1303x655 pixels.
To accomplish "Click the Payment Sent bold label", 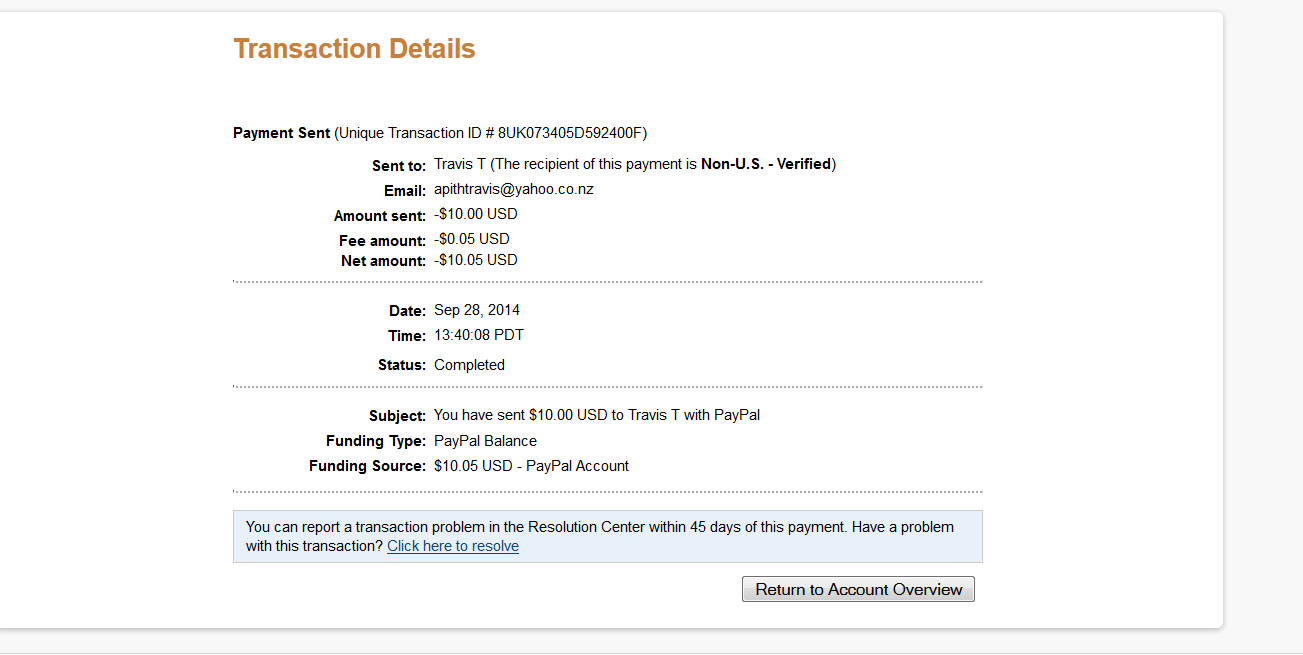I will (281, 133).
